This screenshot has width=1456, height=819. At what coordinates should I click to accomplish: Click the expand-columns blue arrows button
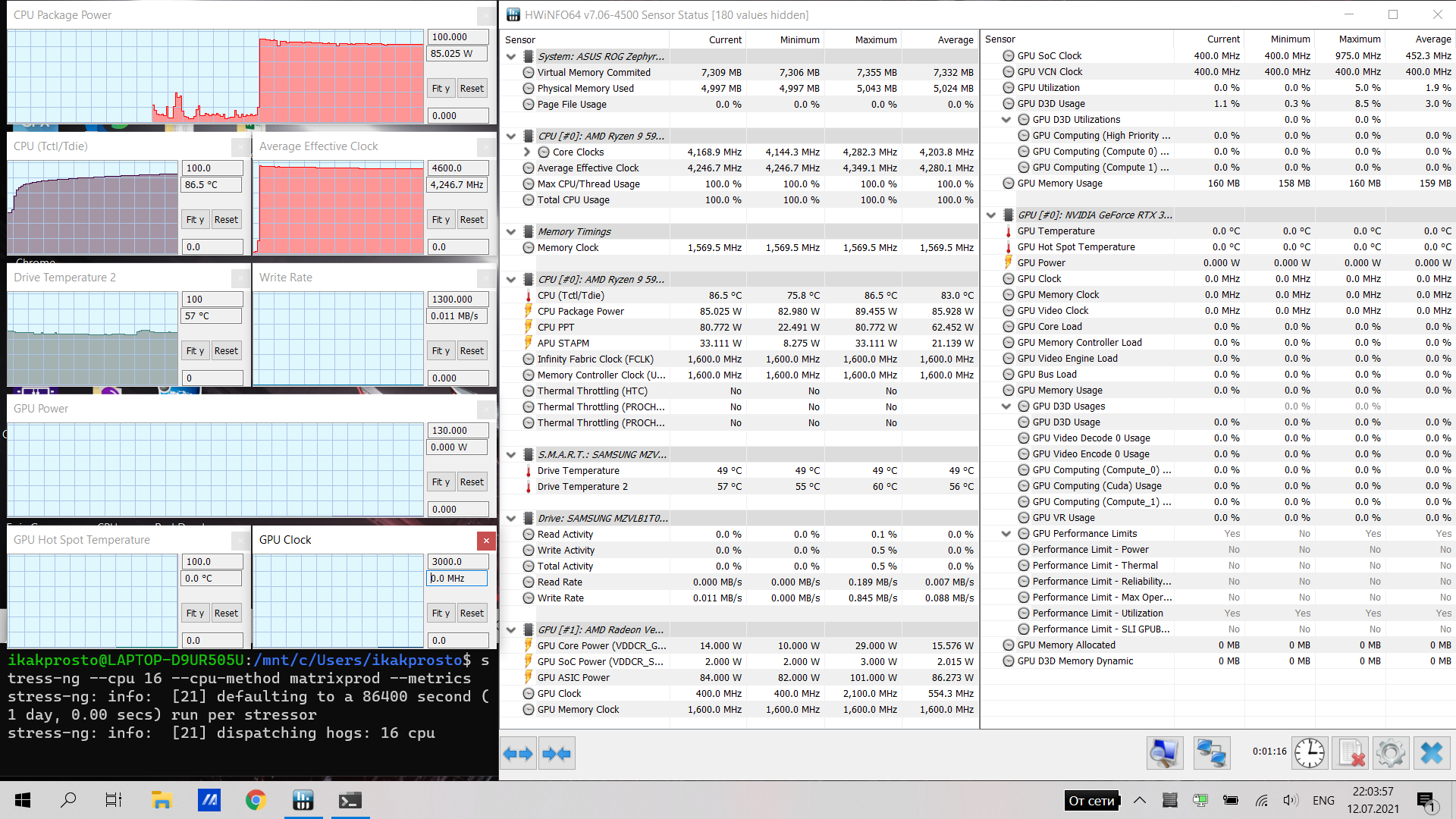point(519,754)
